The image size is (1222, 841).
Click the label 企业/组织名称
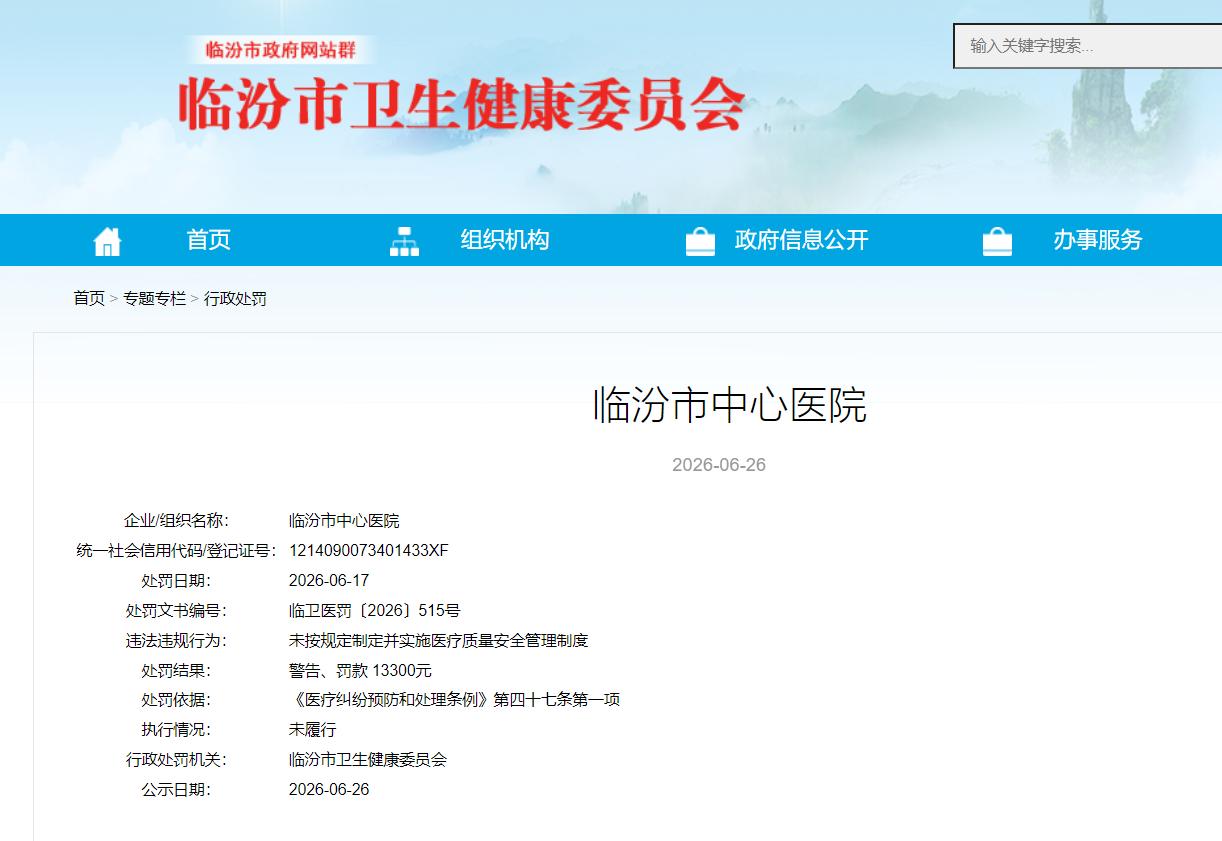click(x=176, y=521)
